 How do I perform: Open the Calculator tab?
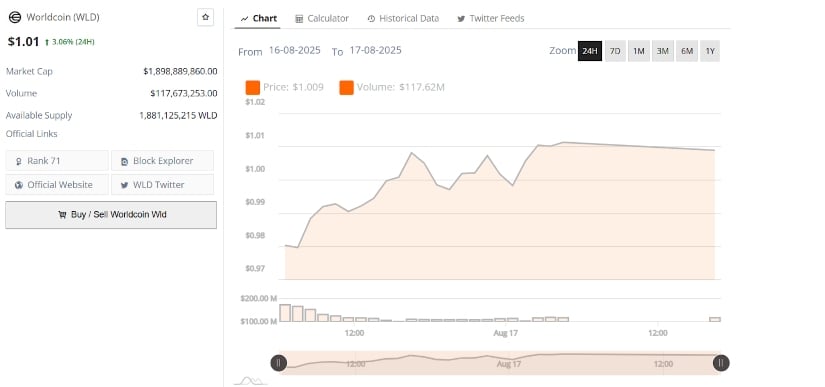tap(322, 18)
